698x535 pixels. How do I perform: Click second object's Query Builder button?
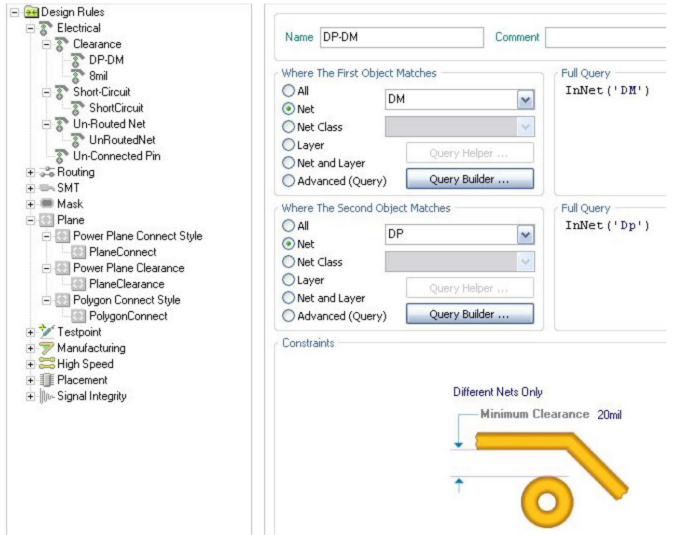point(469,314)
